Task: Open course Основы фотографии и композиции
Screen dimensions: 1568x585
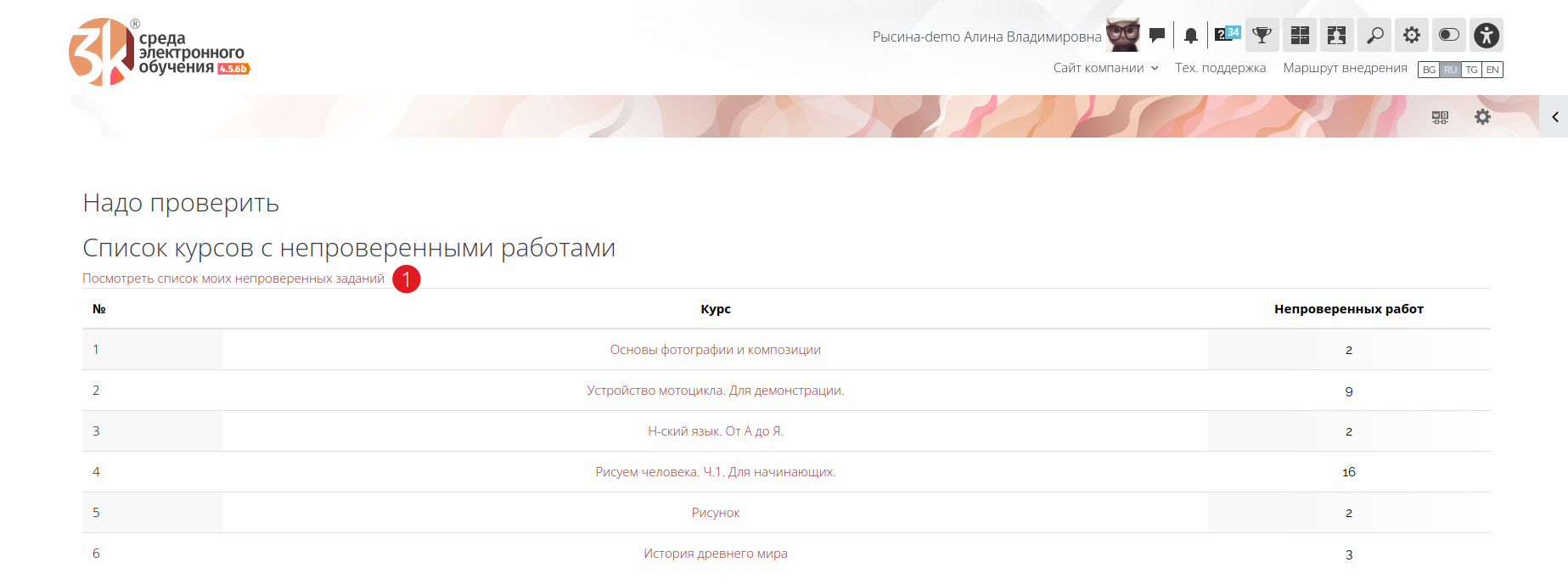Action: point(715,350)
